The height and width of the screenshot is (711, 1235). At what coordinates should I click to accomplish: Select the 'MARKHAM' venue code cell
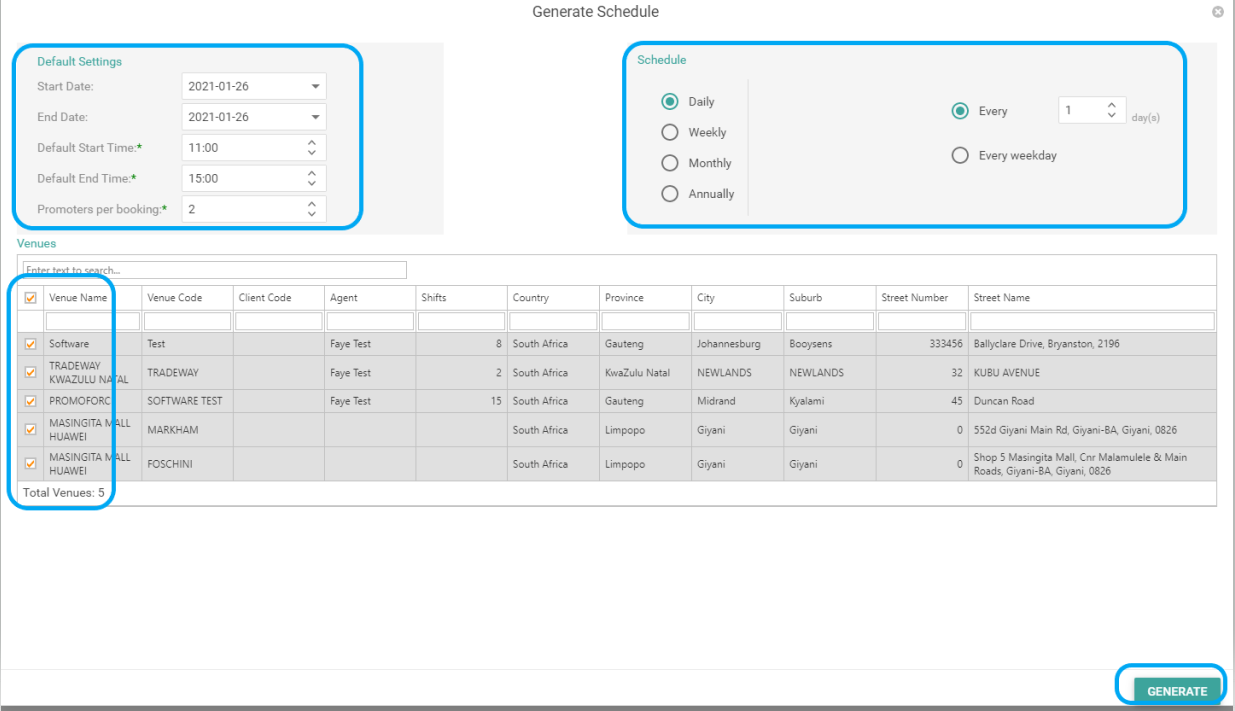[187, 430]
